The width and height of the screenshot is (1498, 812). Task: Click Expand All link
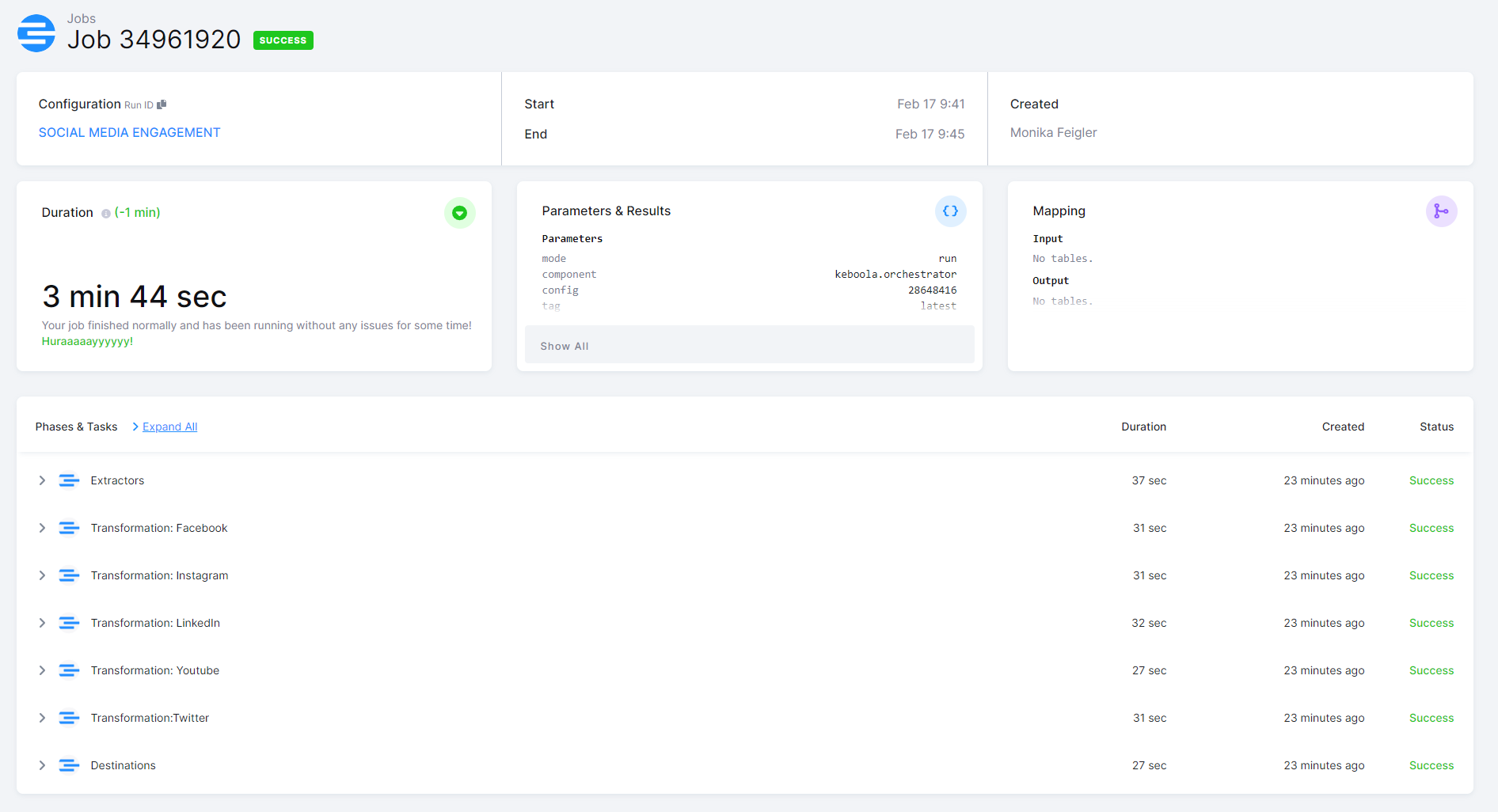169,427
